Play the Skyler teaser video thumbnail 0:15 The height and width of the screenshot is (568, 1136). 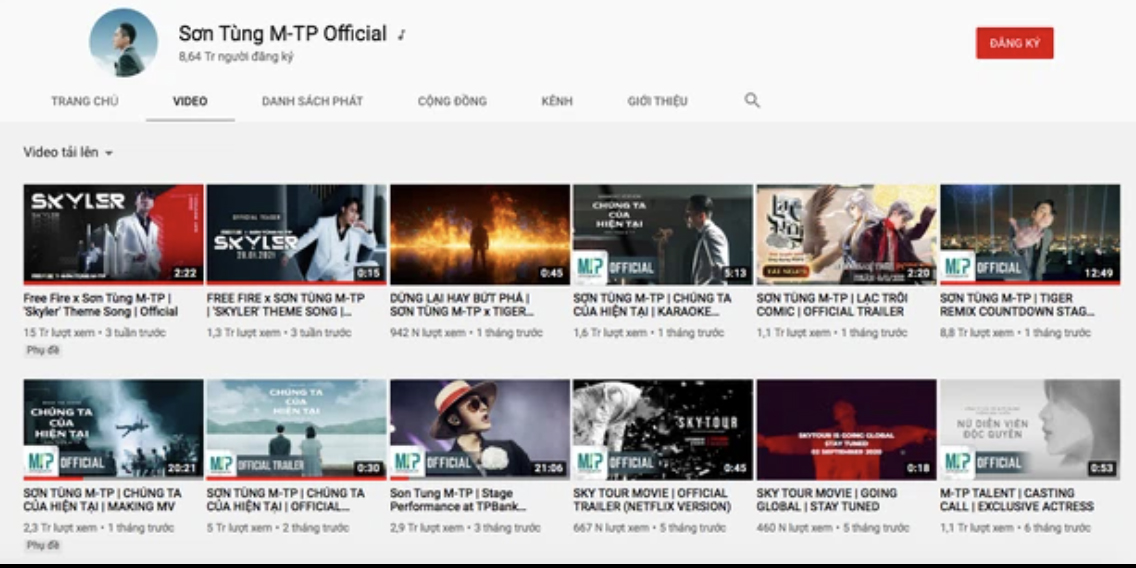(296, 235)
